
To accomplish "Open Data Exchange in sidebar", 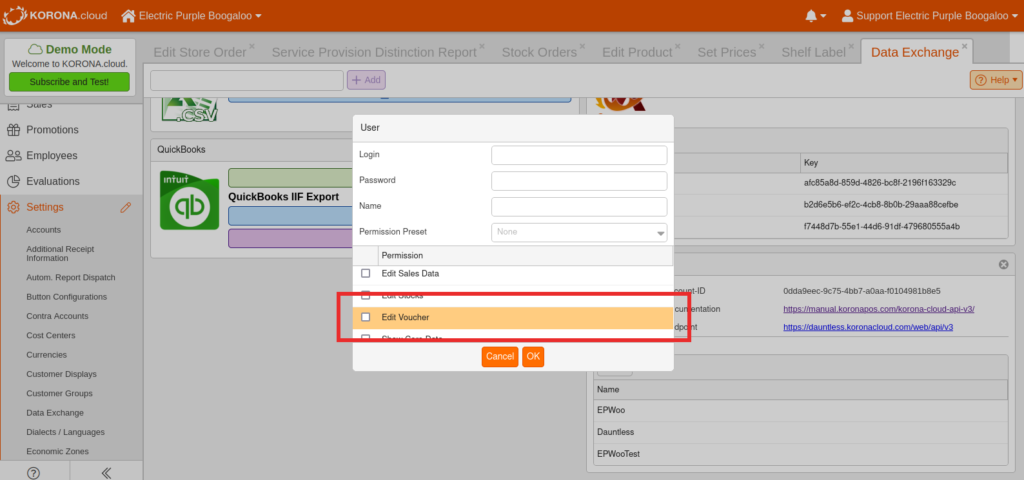I will (55, 413).
